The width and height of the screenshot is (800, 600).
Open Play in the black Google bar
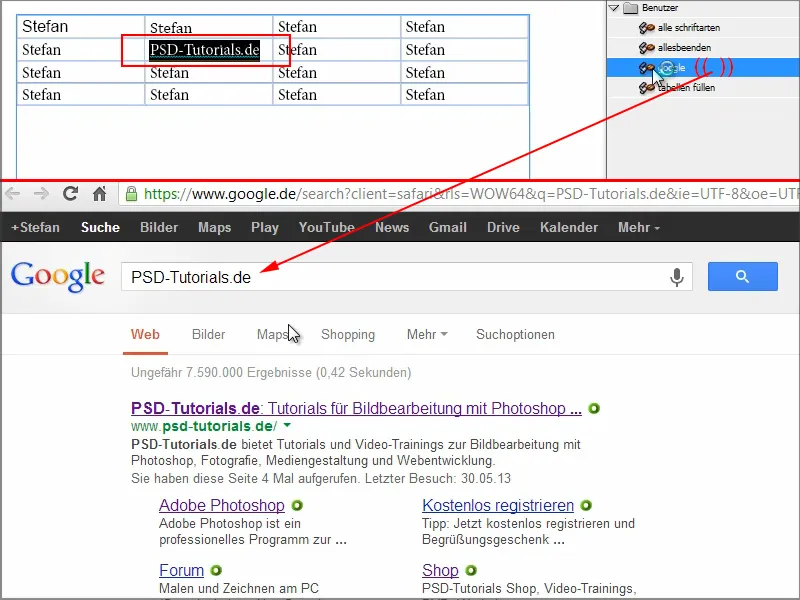[x=265, y=227]
